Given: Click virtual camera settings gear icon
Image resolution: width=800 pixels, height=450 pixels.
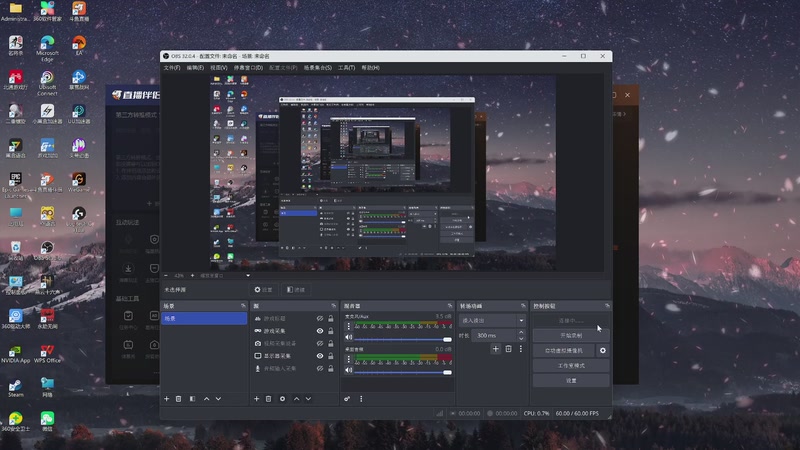Looking at the screenshot, I should click(x=602, y=351).
